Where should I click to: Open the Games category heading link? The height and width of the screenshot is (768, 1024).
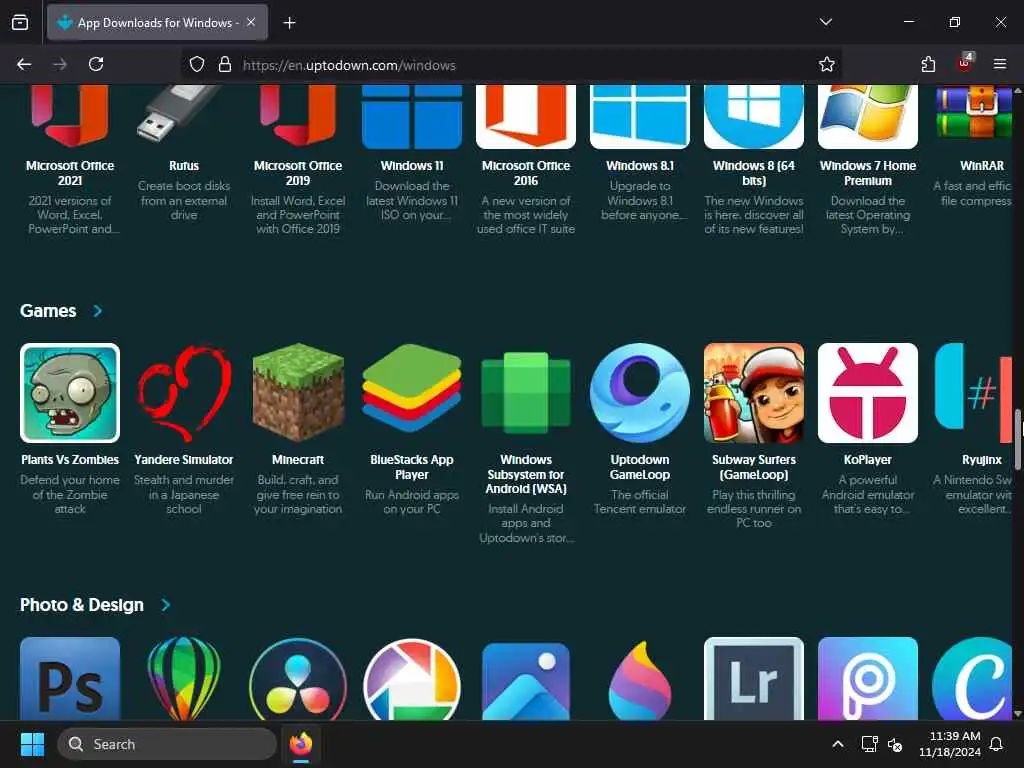click(x=48, y=311)
